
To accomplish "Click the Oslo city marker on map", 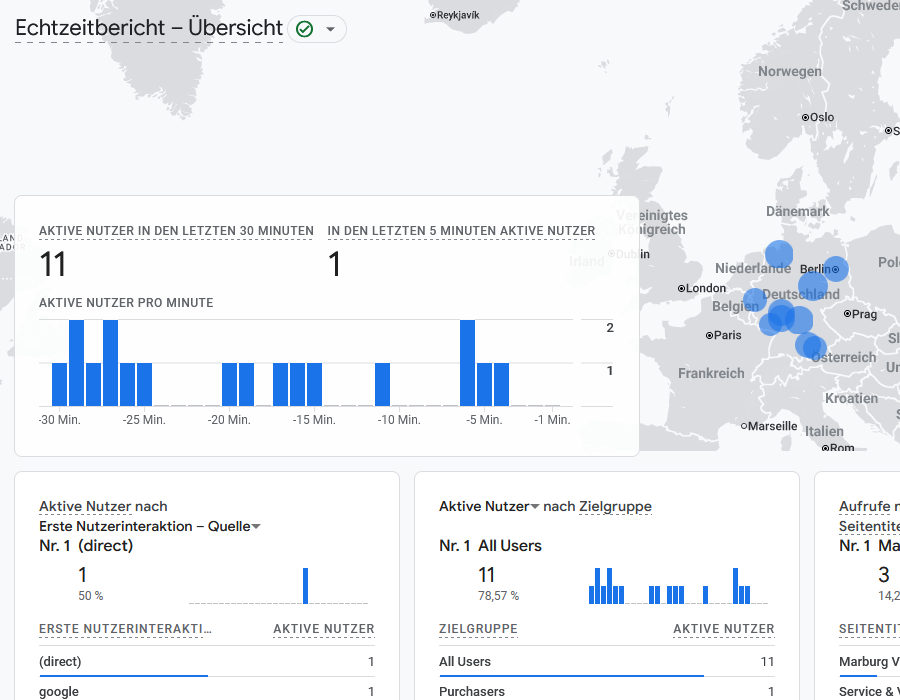I will click(805, 117).
